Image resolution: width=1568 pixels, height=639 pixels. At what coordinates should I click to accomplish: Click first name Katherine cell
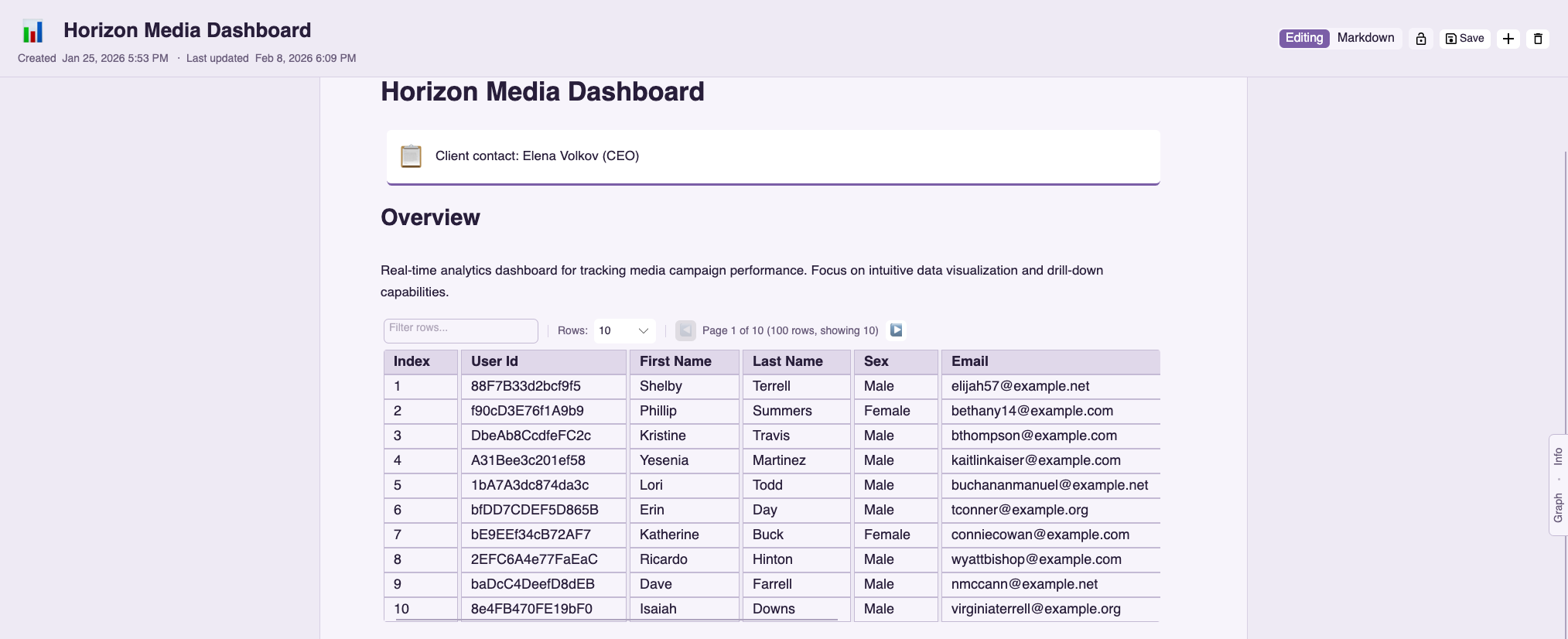click(x=685, y=535)
